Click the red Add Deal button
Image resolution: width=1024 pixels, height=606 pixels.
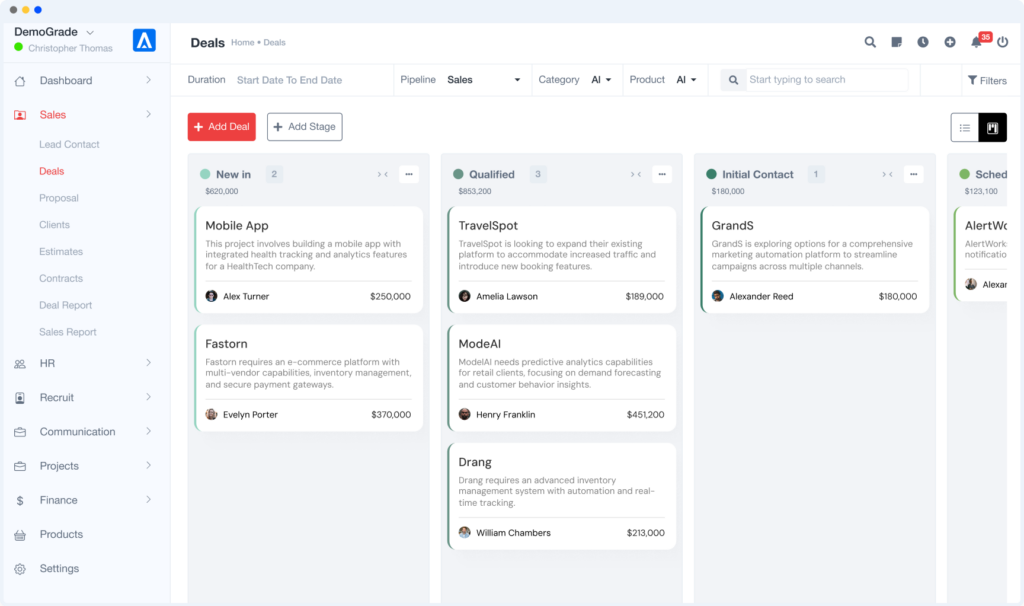click(221, 127)
